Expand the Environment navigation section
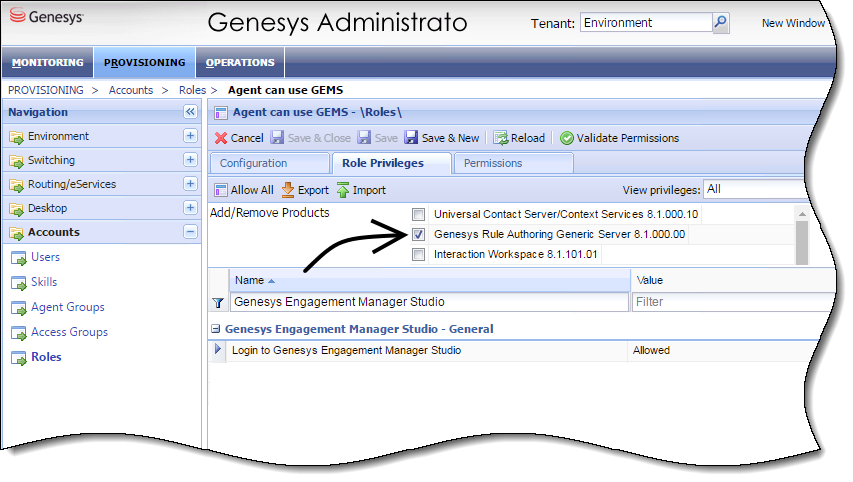 coord(190,136)
